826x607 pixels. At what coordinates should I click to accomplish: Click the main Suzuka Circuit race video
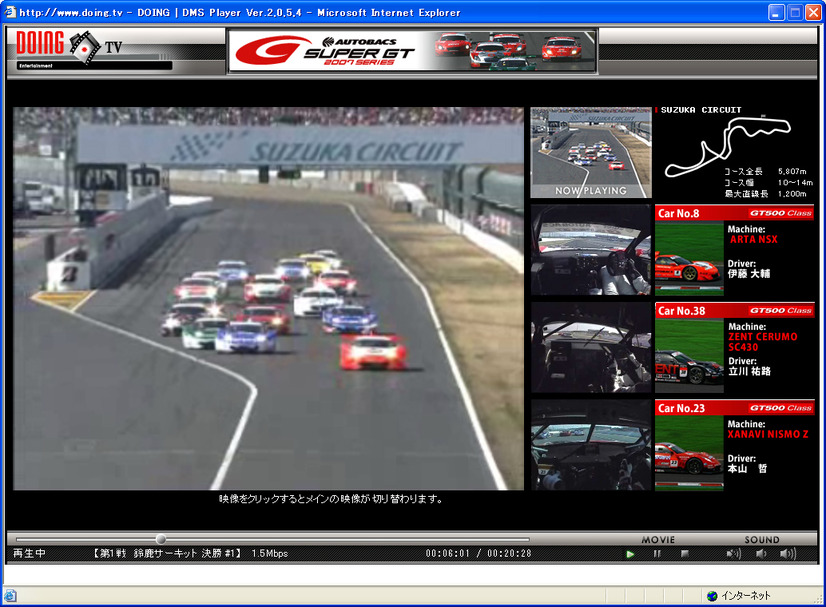[x=269, y=299]
